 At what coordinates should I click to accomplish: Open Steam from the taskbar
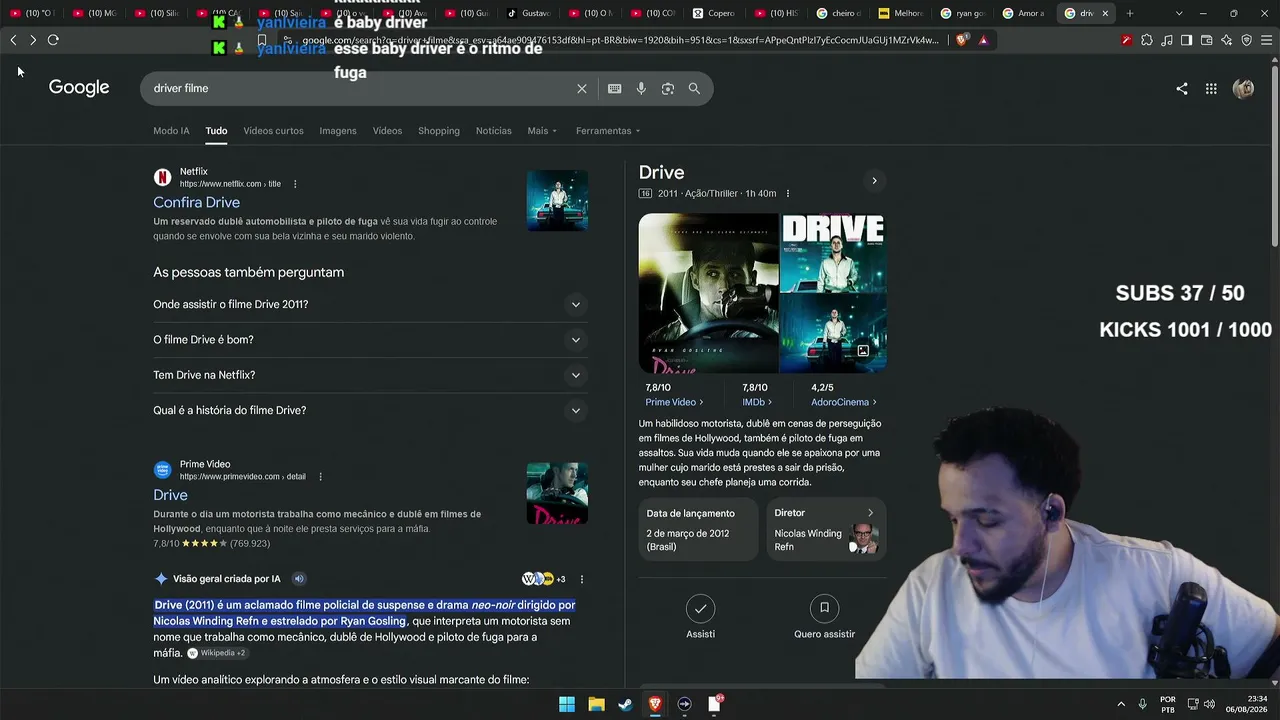(625, 704)
